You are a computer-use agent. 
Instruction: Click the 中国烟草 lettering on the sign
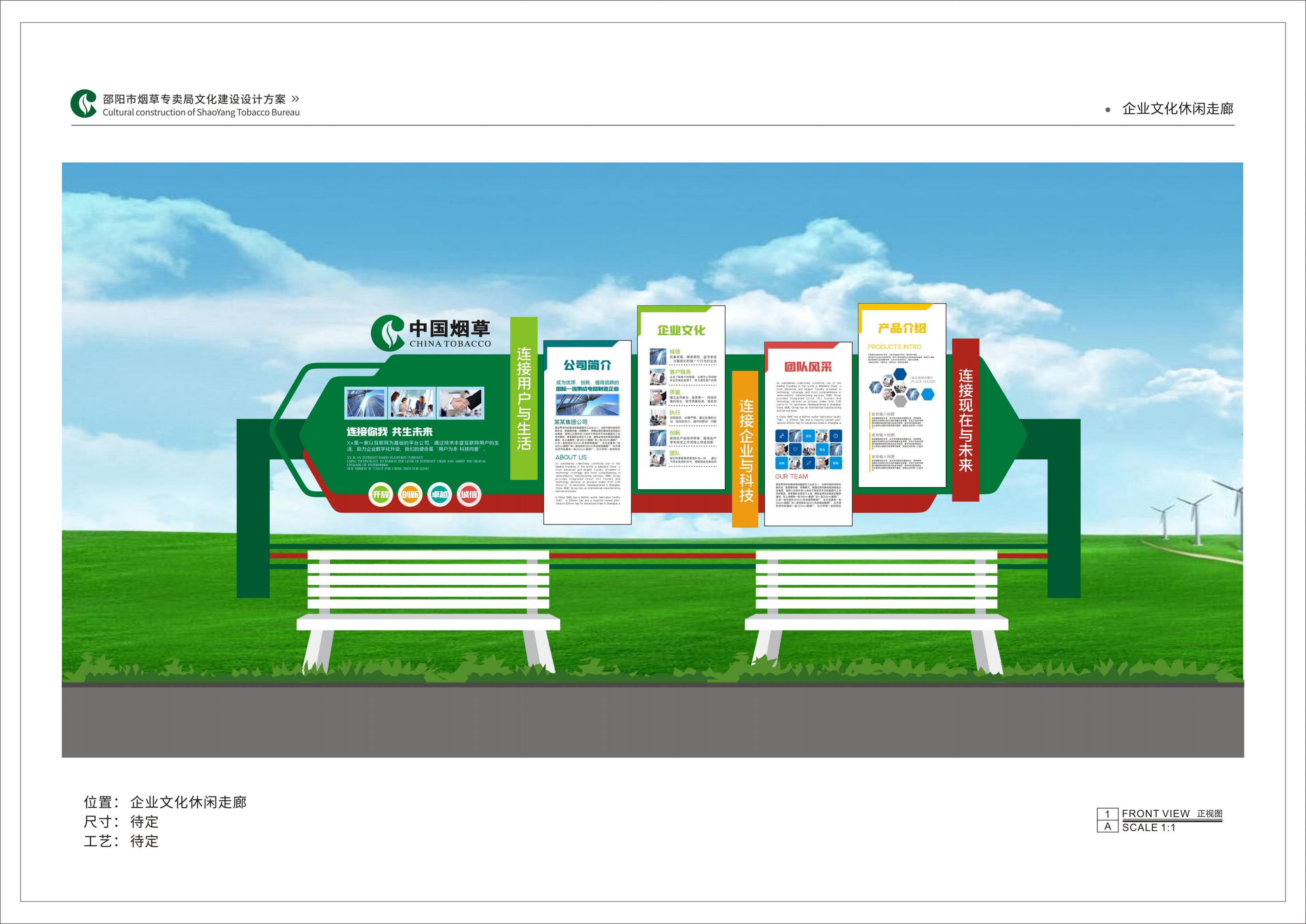click(x=449, y=329)
